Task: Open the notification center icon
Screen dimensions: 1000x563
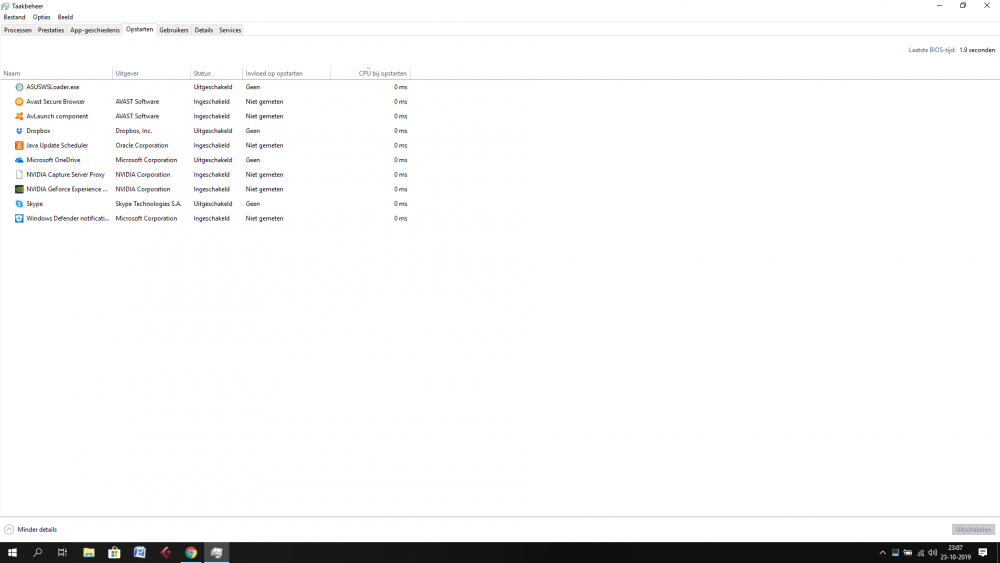Action: tap(983, 553)
